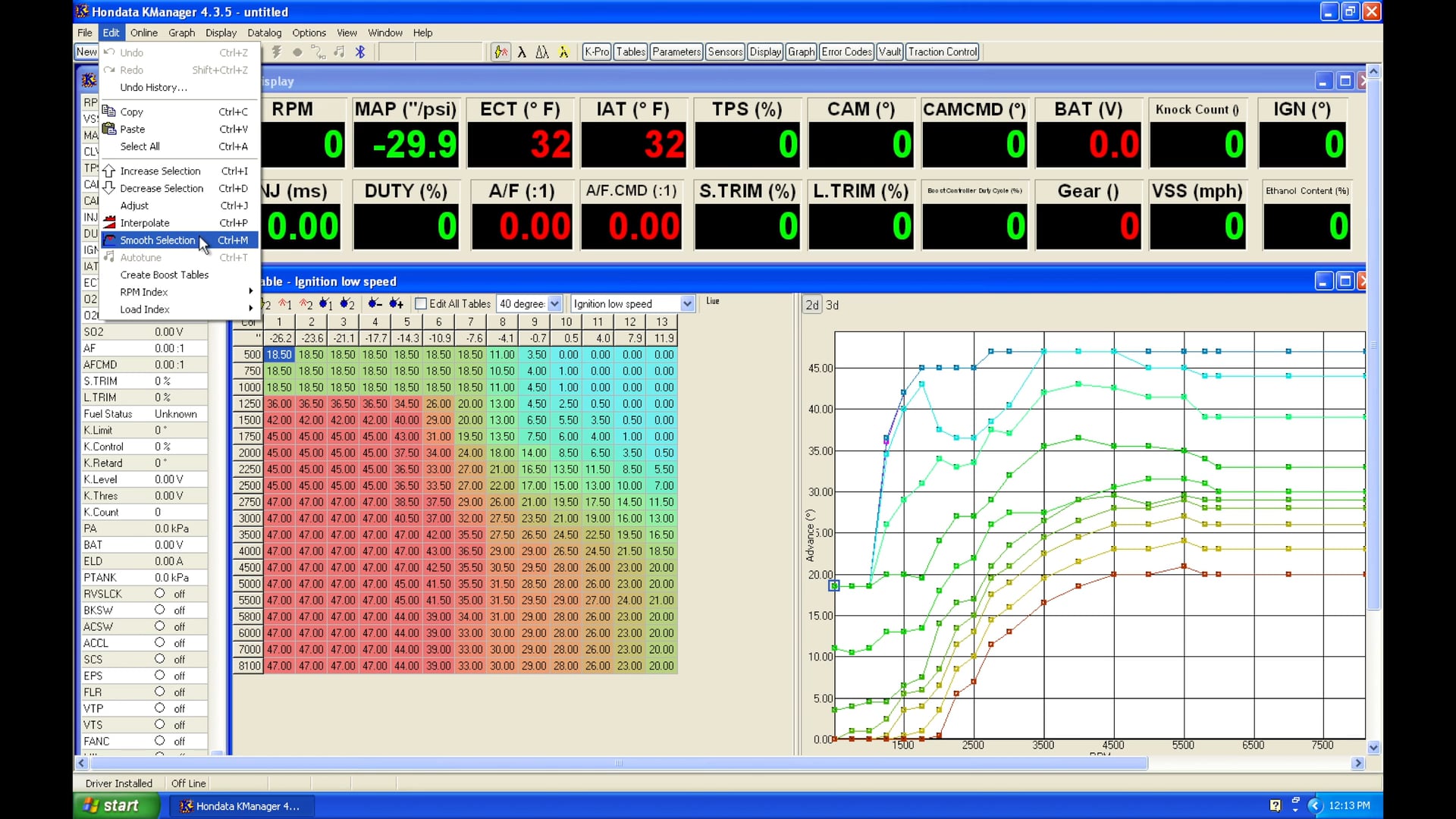Open the Ignition low speed table dropdown
Viewport: 1456px width, 819px height.
pos(686,303)
